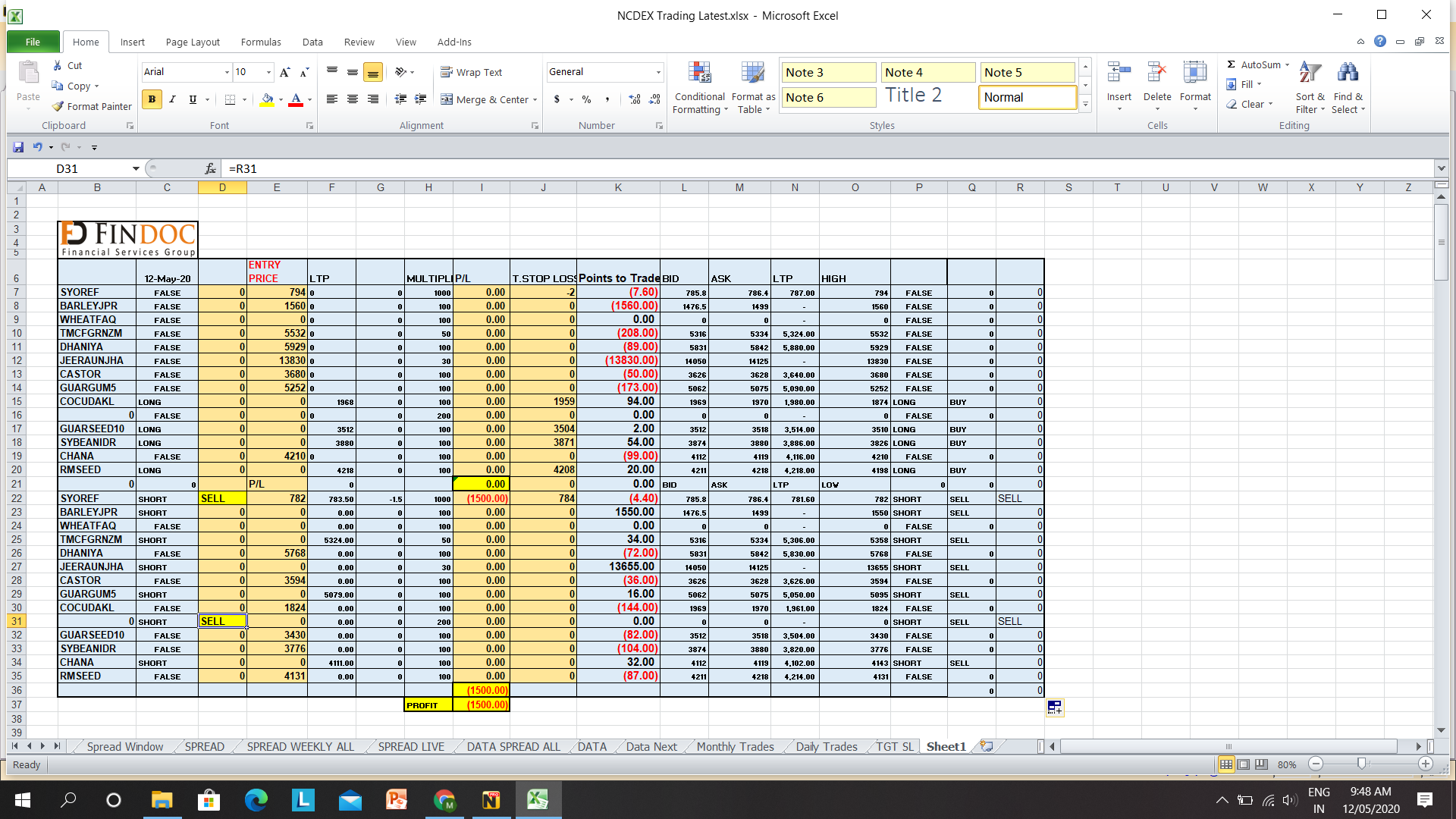Open the Formulas ribbon tab
This screenshot has width=1456, height=819.
[260, 42]
